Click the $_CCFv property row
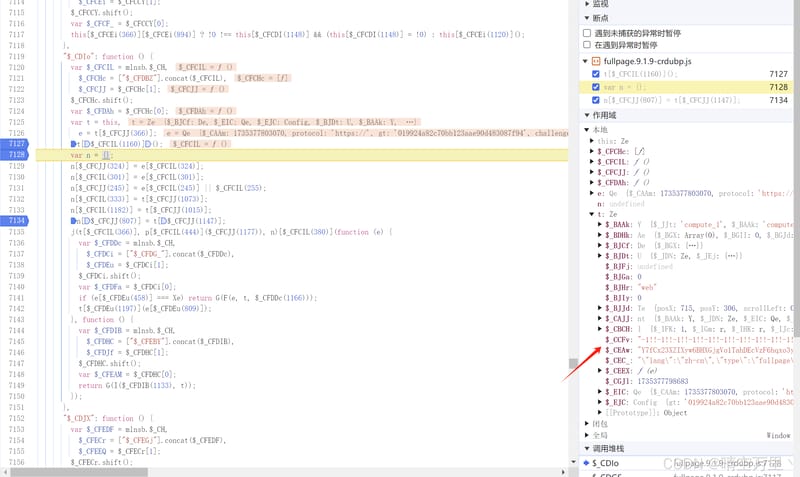Viewport: 800px width, 477px height. 699,340
